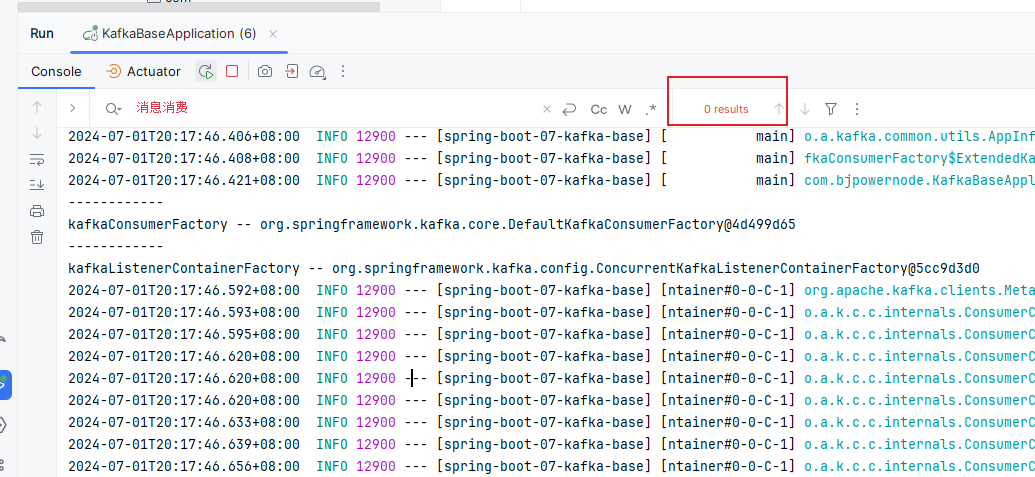
Task: Click the Run tool window title
Action: coord(42,34)
